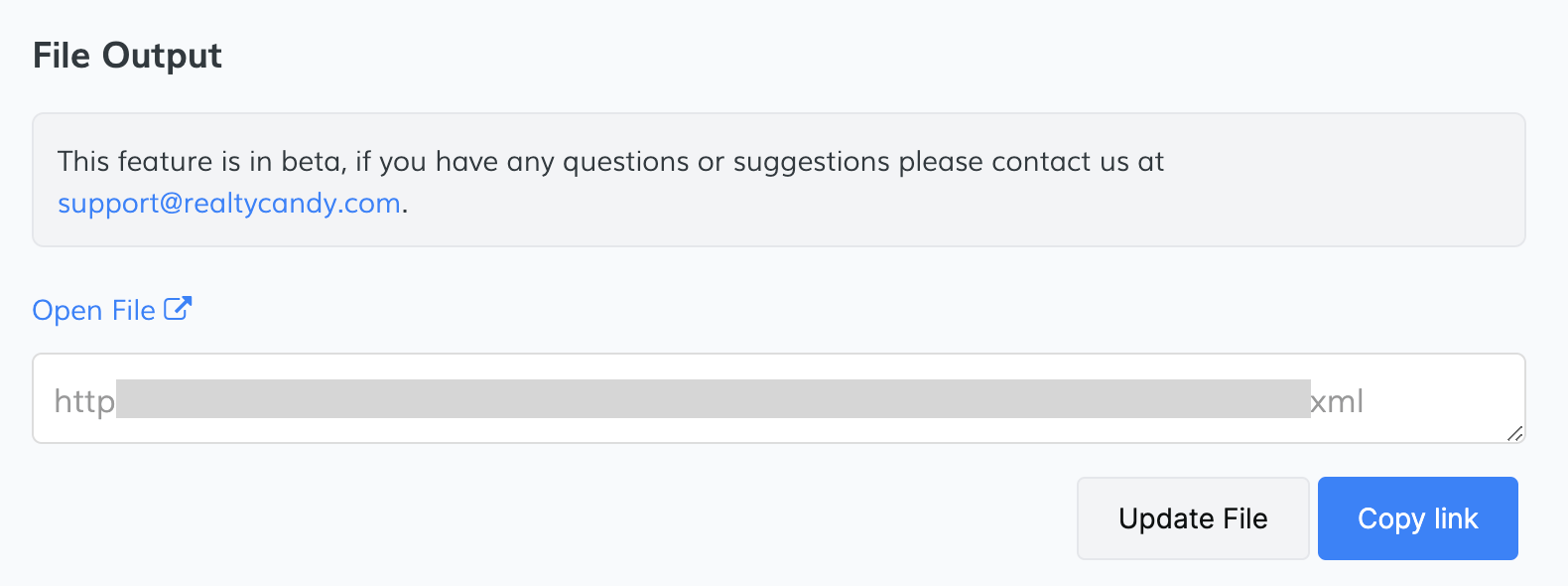Click the phrase 'please contact us at'

coord(1031,162)
